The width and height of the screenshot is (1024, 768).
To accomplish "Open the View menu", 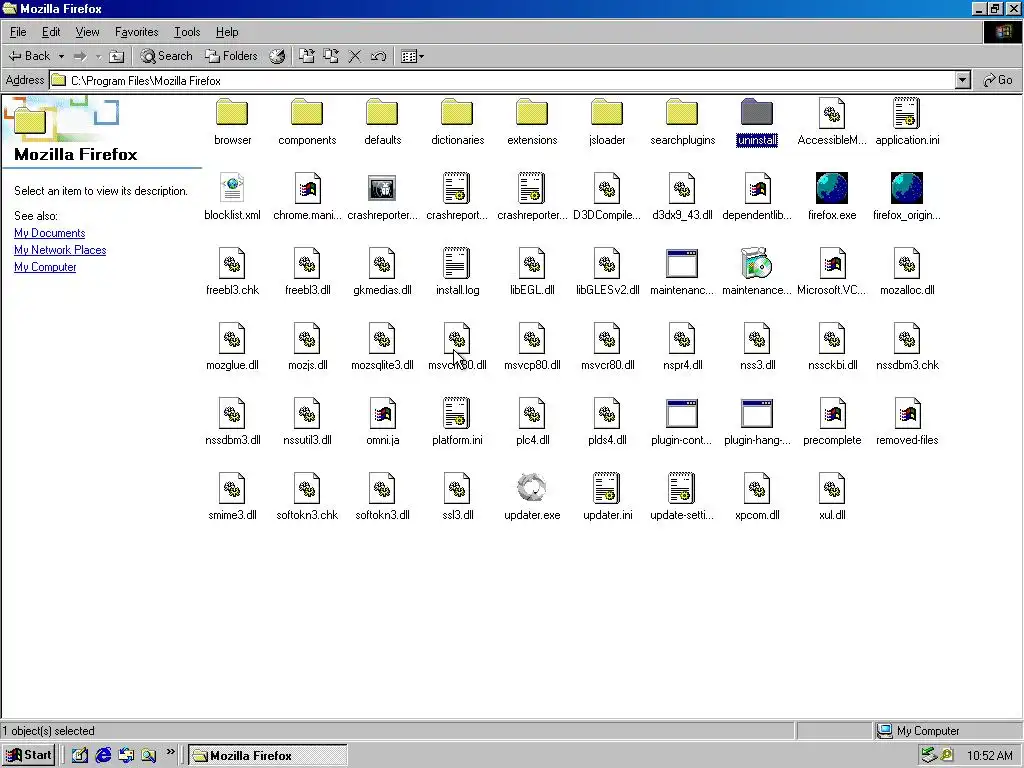I will [x=87, y=31].
